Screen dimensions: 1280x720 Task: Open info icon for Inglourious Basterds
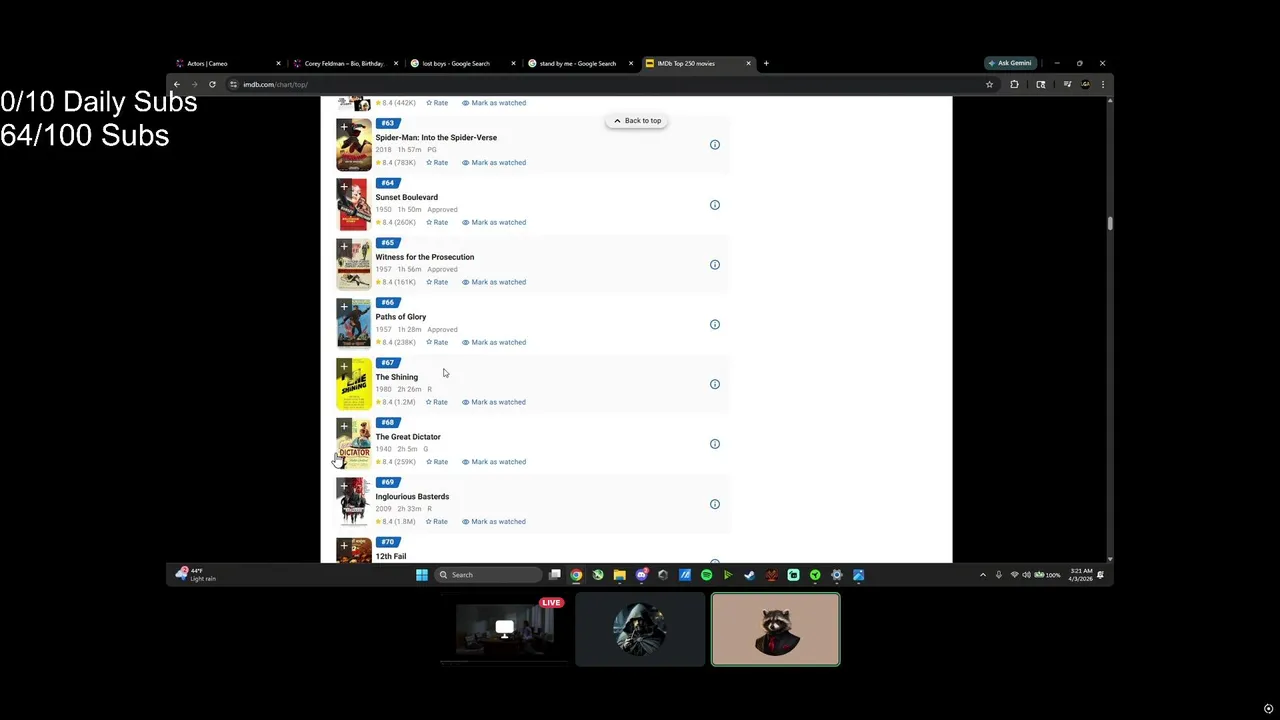715,504
